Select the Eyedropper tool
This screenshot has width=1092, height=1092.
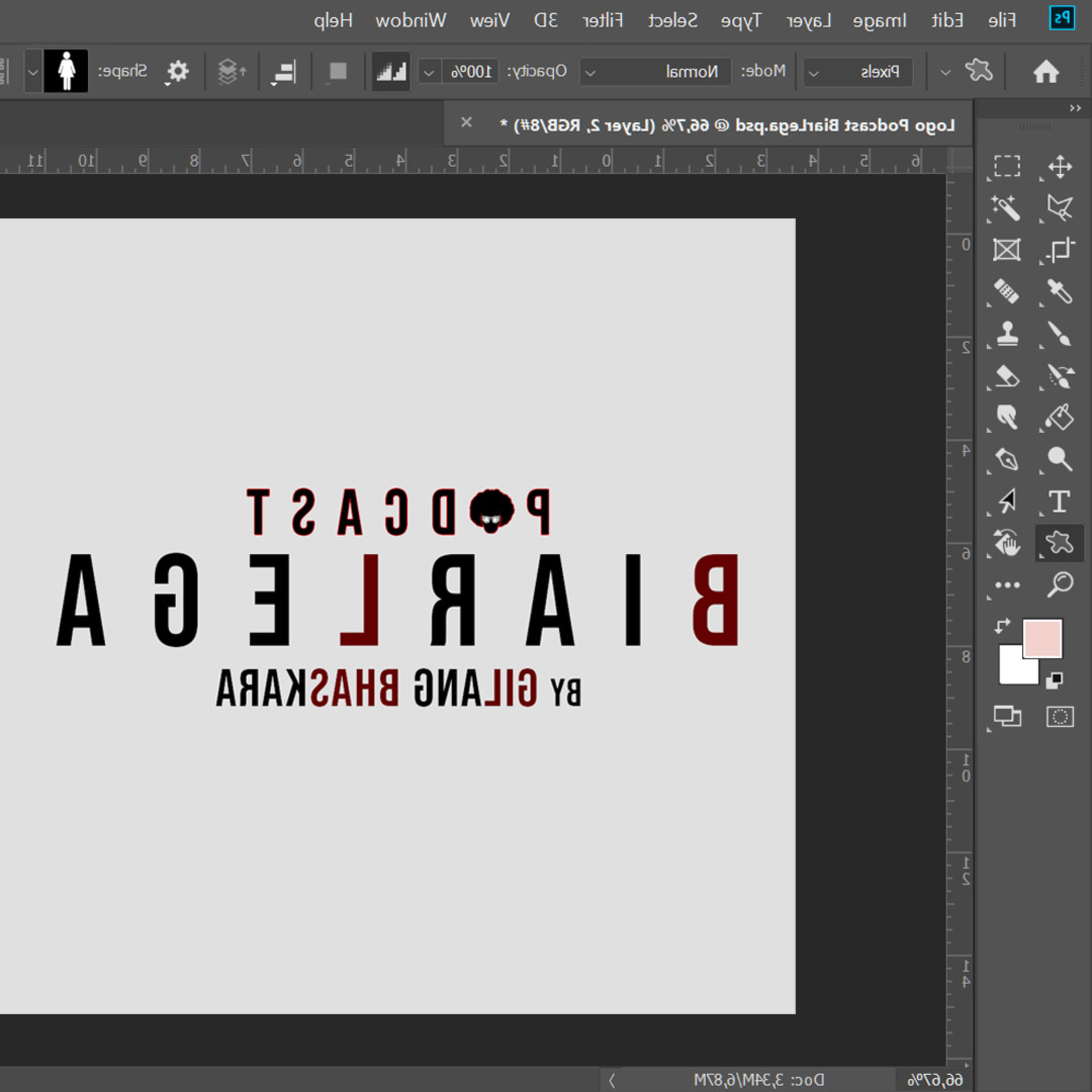1060,292
